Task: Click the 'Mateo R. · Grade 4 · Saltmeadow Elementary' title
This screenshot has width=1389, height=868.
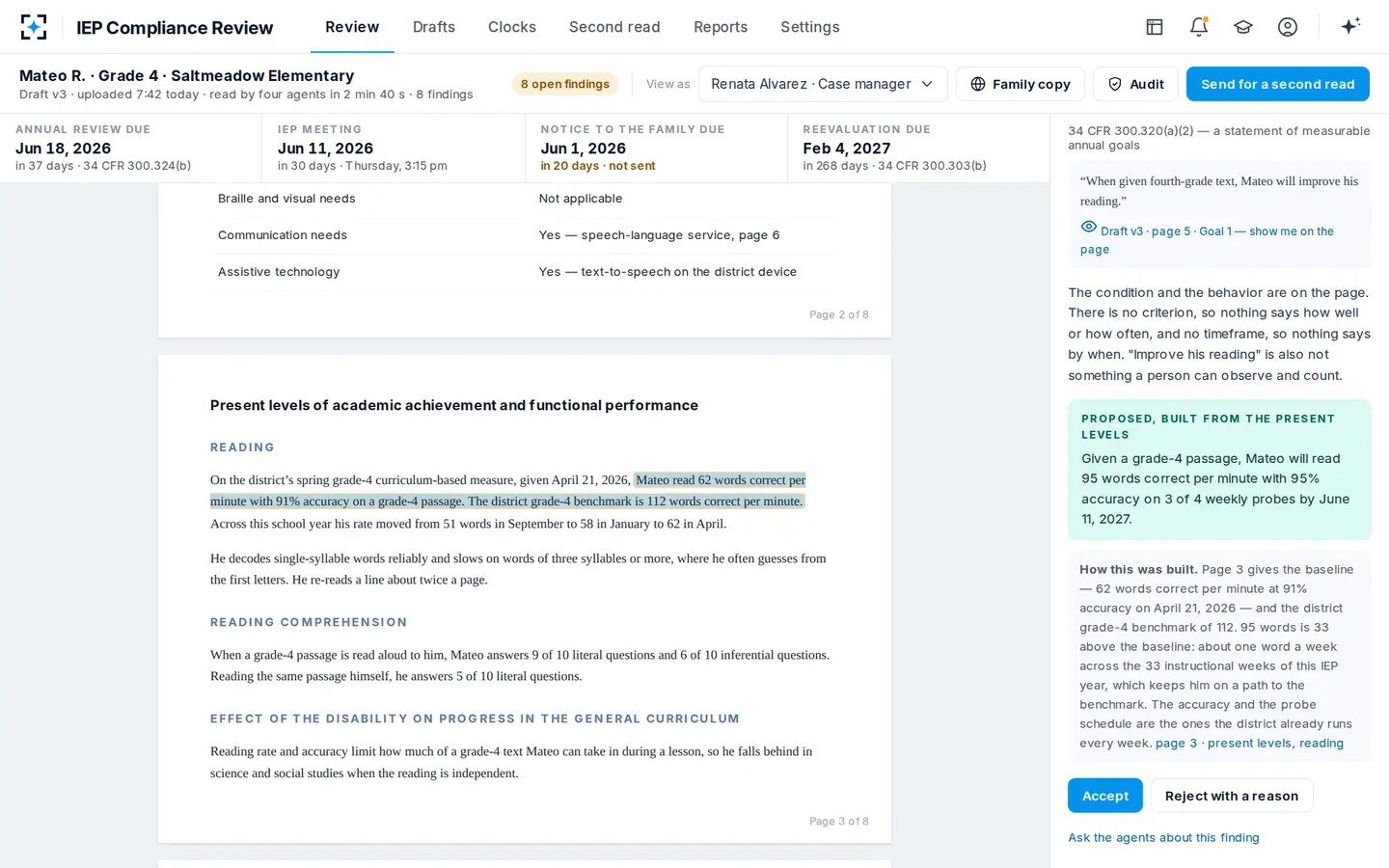Action: 187,75
